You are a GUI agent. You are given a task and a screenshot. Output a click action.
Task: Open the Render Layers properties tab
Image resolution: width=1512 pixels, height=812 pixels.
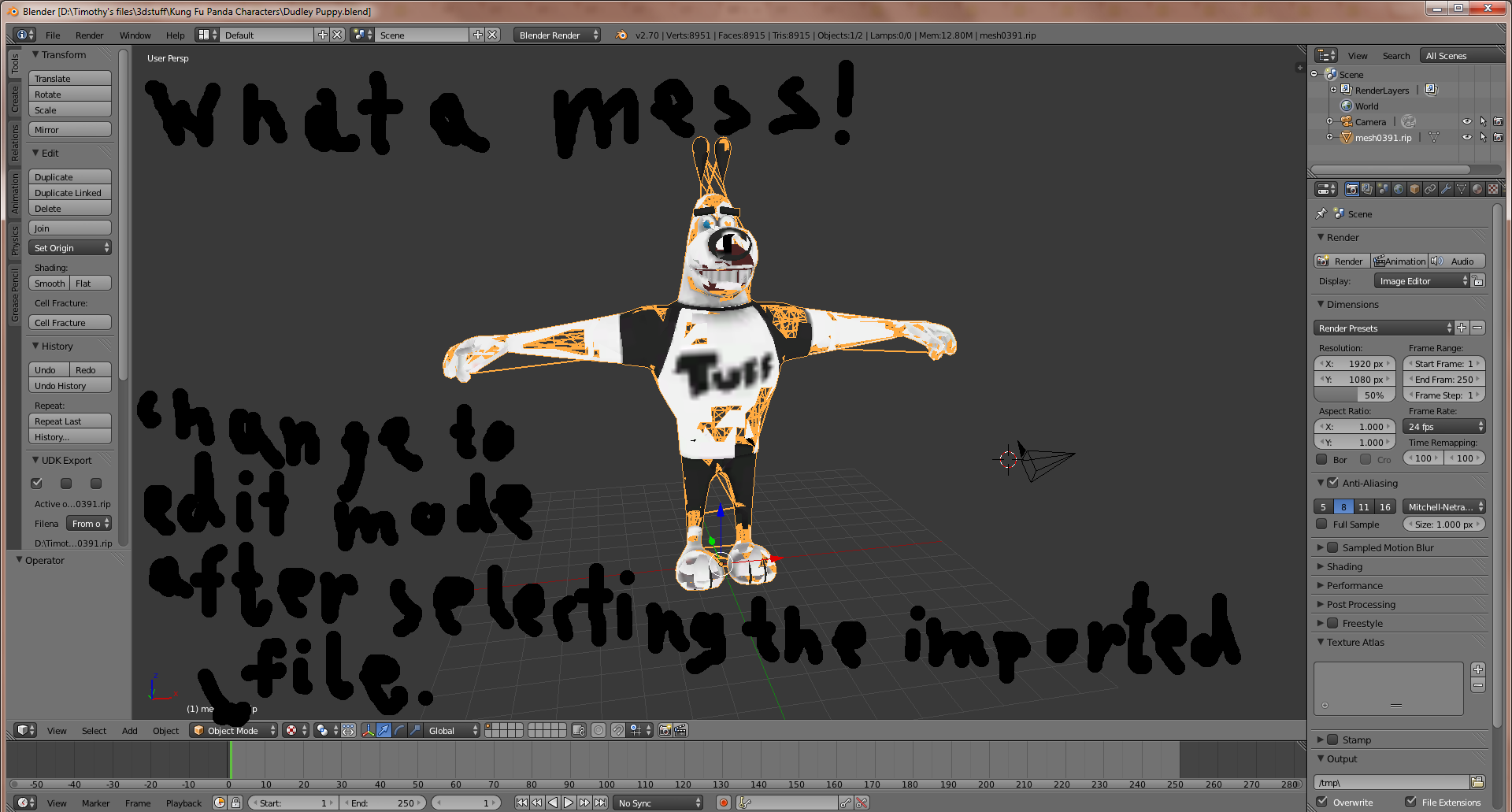[x=1367, y=189]
